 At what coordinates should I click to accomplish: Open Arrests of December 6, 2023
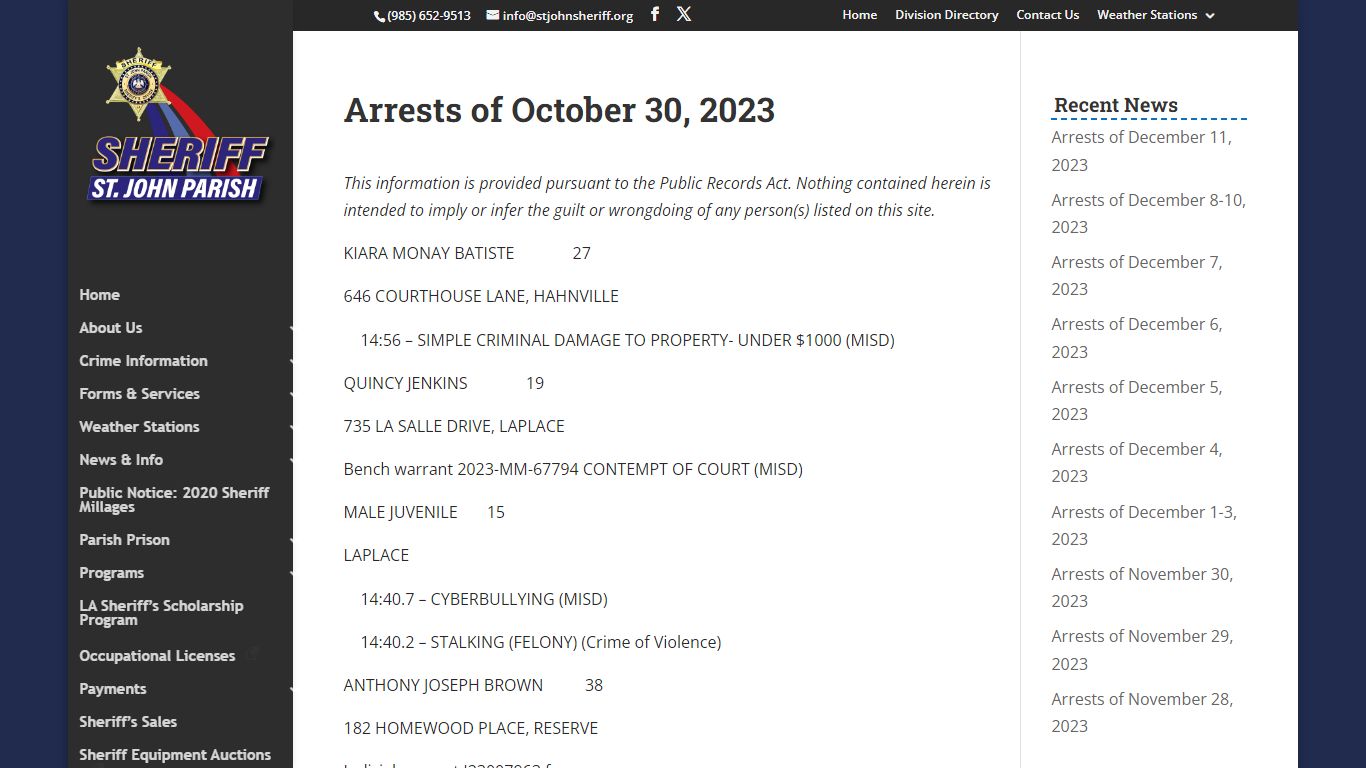point(1136,338)
